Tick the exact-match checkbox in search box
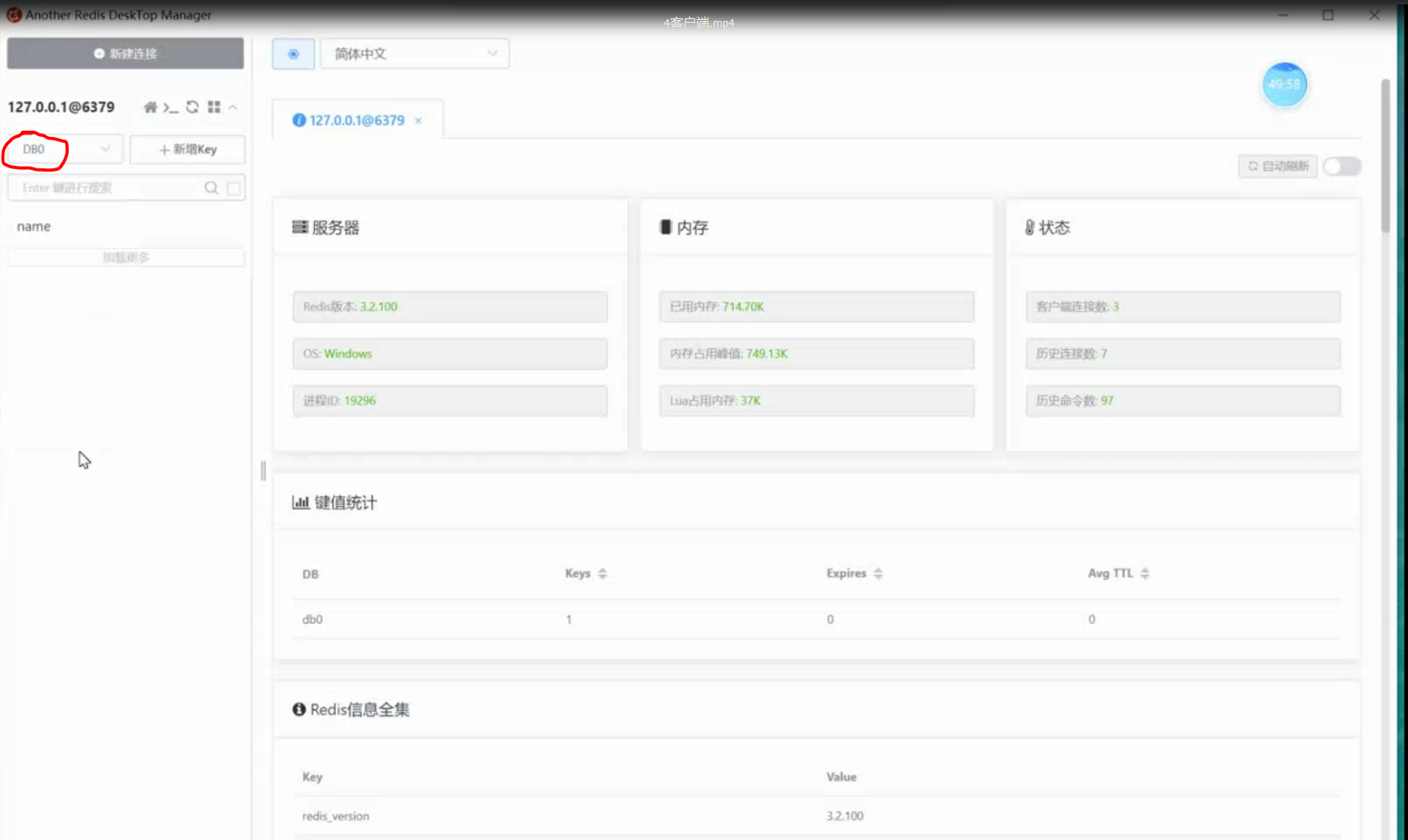This screenshot has width=1408, height=840. pyautogui.click(x=234, y=188)
